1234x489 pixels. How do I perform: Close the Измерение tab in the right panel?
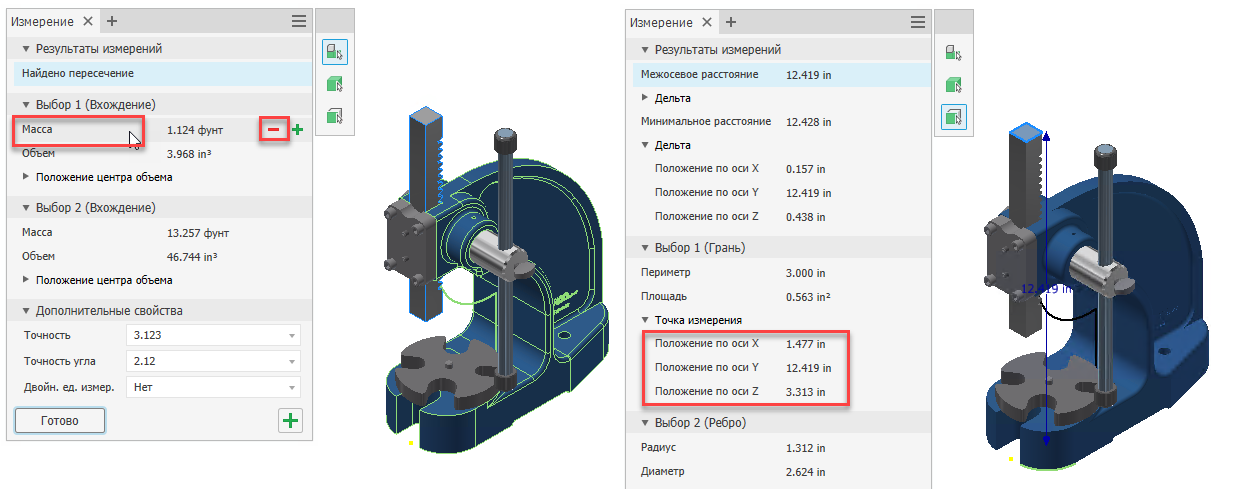707,22
